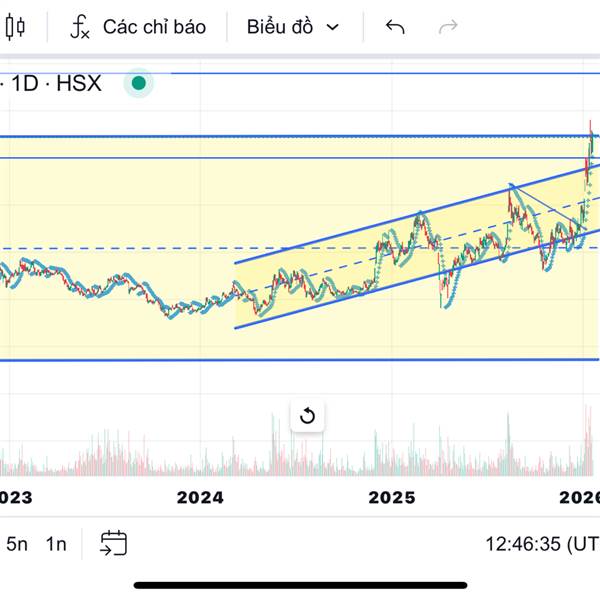Click the 2024 time axis label
This screenshot has height=600, width=600.
tap(200, 497)
